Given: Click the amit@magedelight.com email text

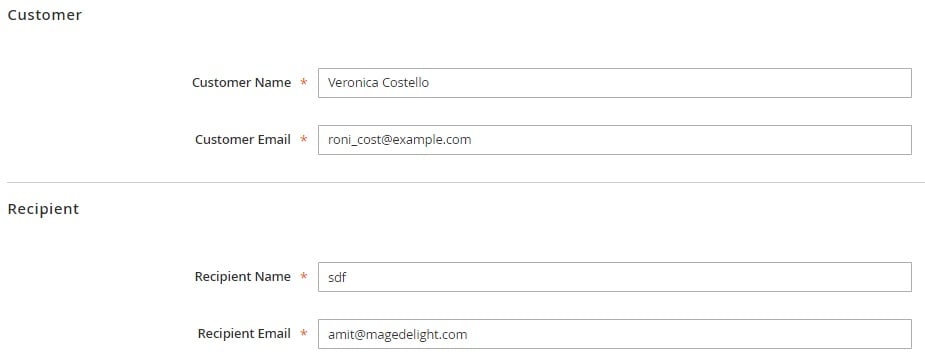Looking at the screenshot, I should point(398,335).
